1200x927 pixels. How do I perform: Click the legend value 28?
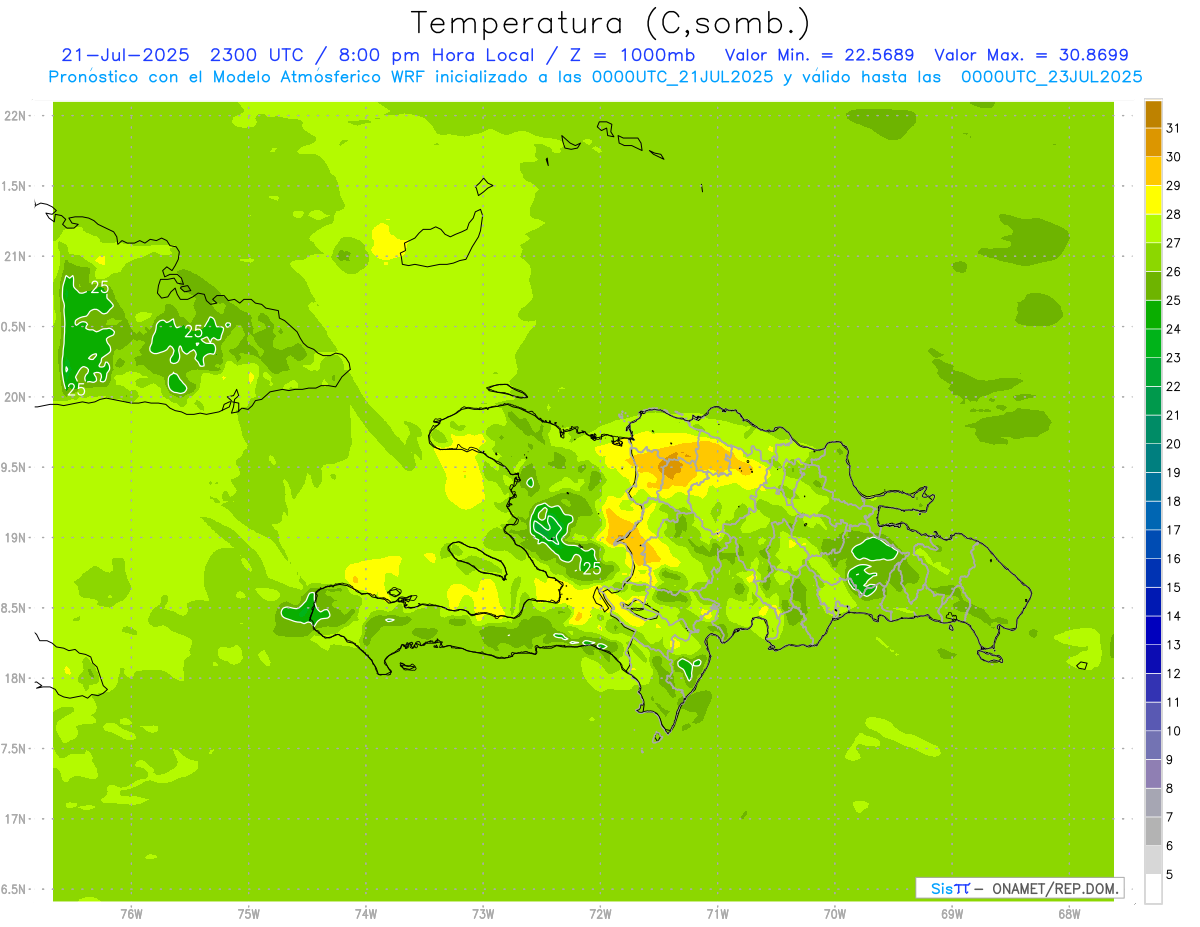[x=1173, y=213]
